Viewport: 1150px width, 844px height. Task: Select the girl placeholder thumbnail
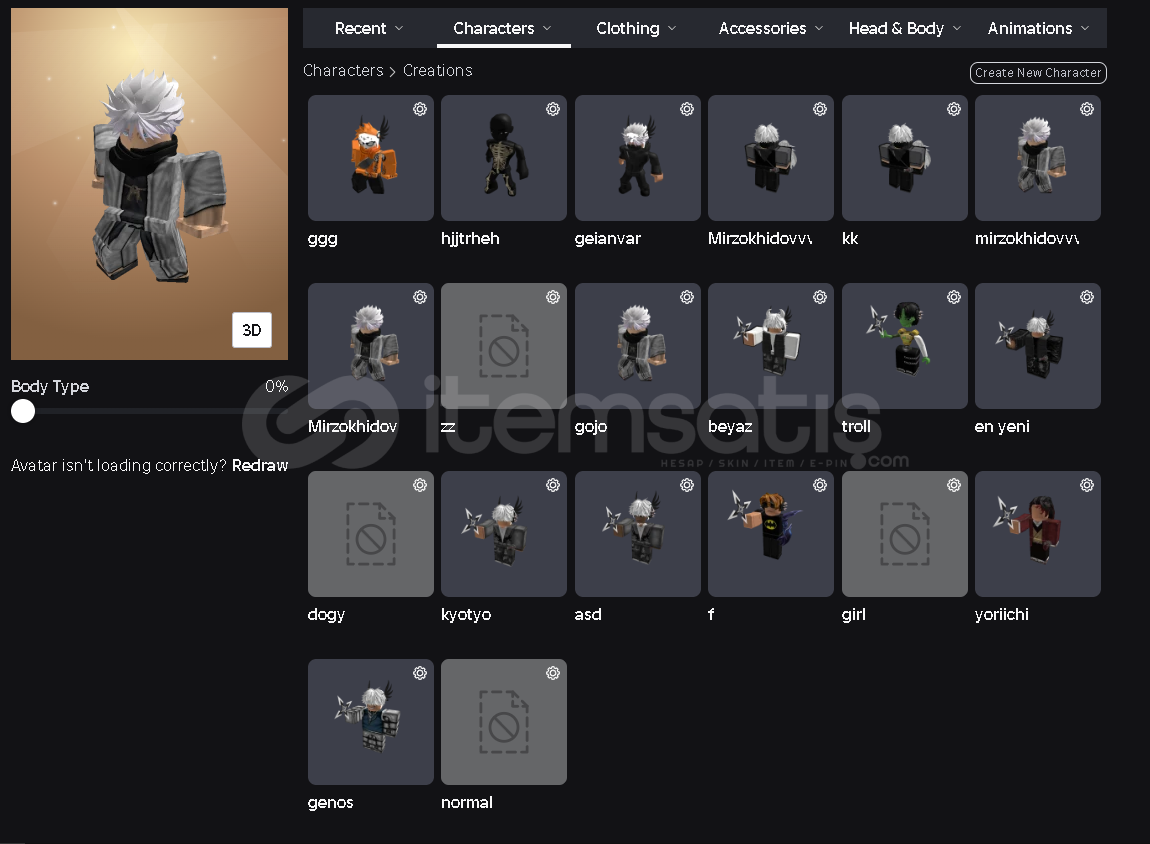(x=904, y=534)
